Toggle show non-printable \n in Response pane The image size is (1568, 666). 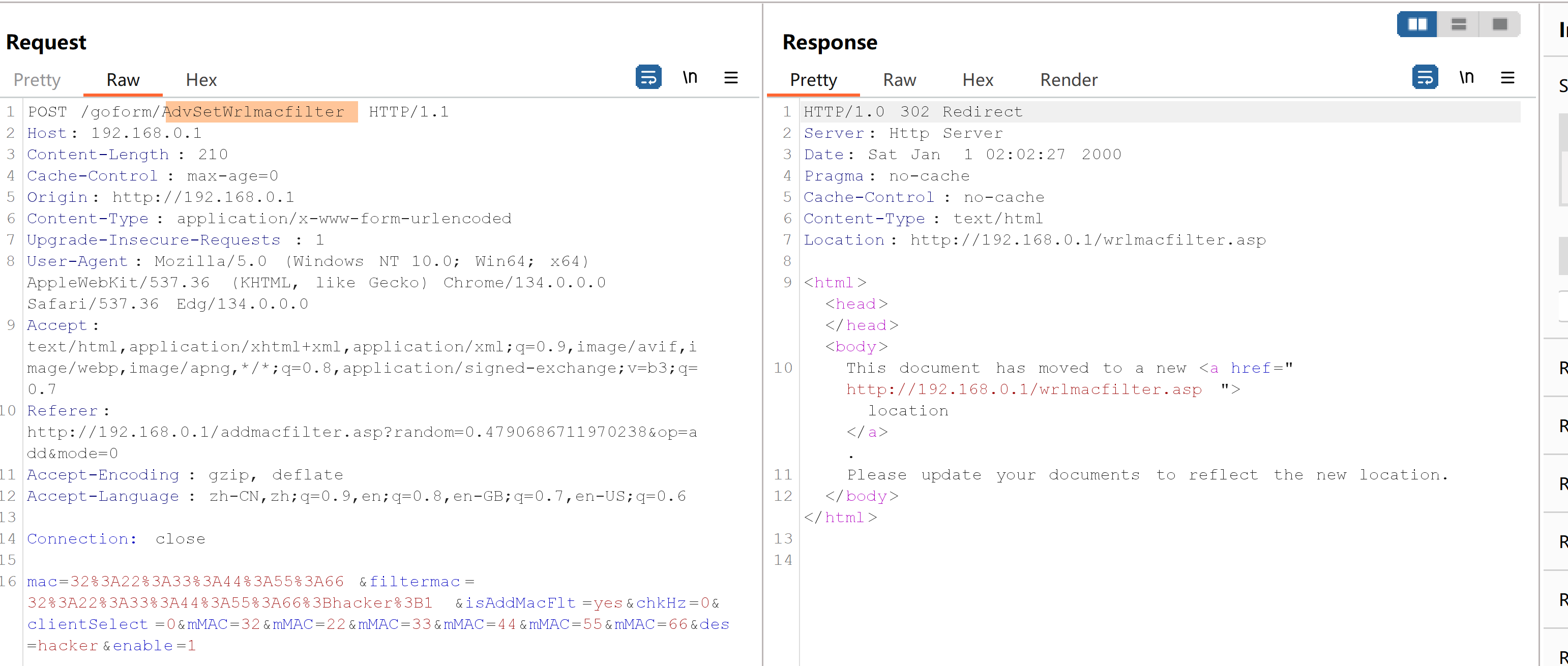[x=1466, y=77]
